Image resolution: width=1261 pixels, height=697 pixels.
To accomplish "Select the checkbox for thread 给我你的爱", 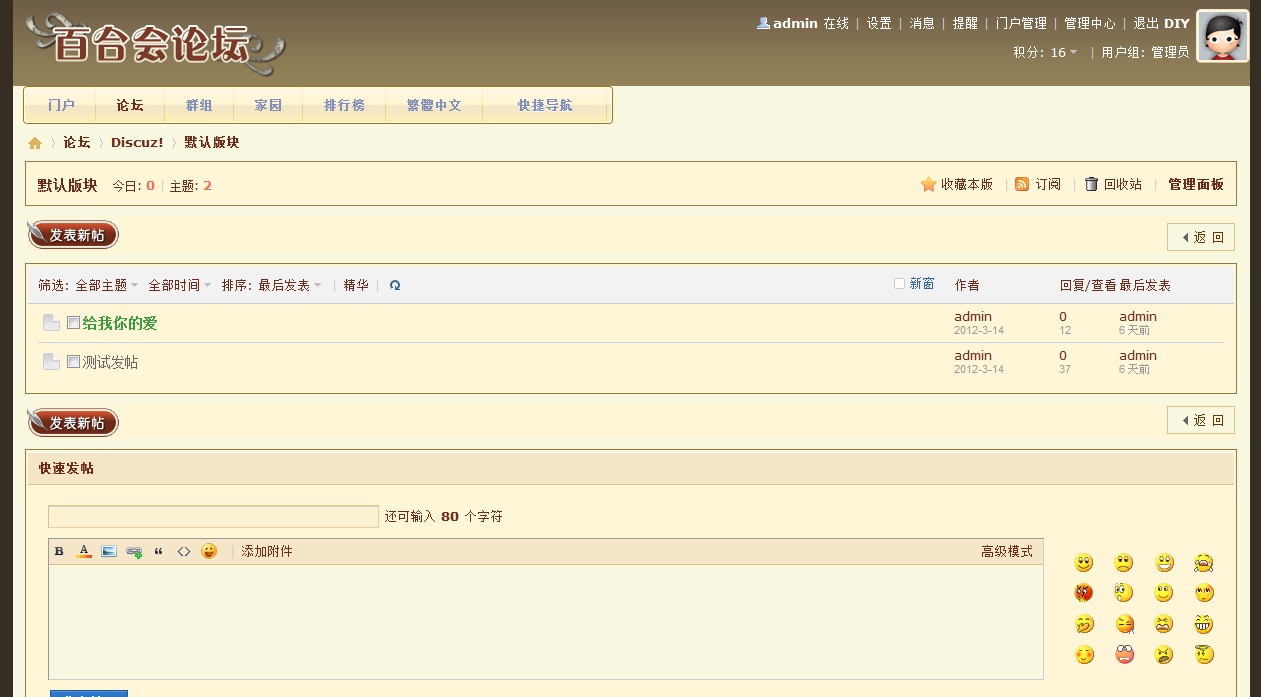I will 73,323.
